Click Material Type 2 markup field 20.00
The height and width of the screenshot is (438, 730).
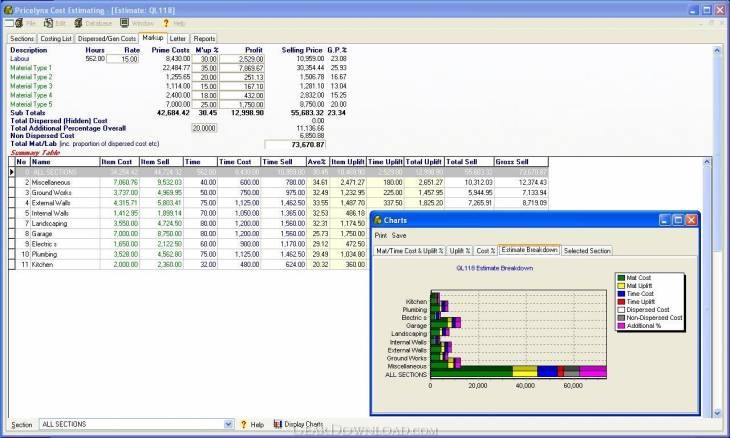click(205, 77)
